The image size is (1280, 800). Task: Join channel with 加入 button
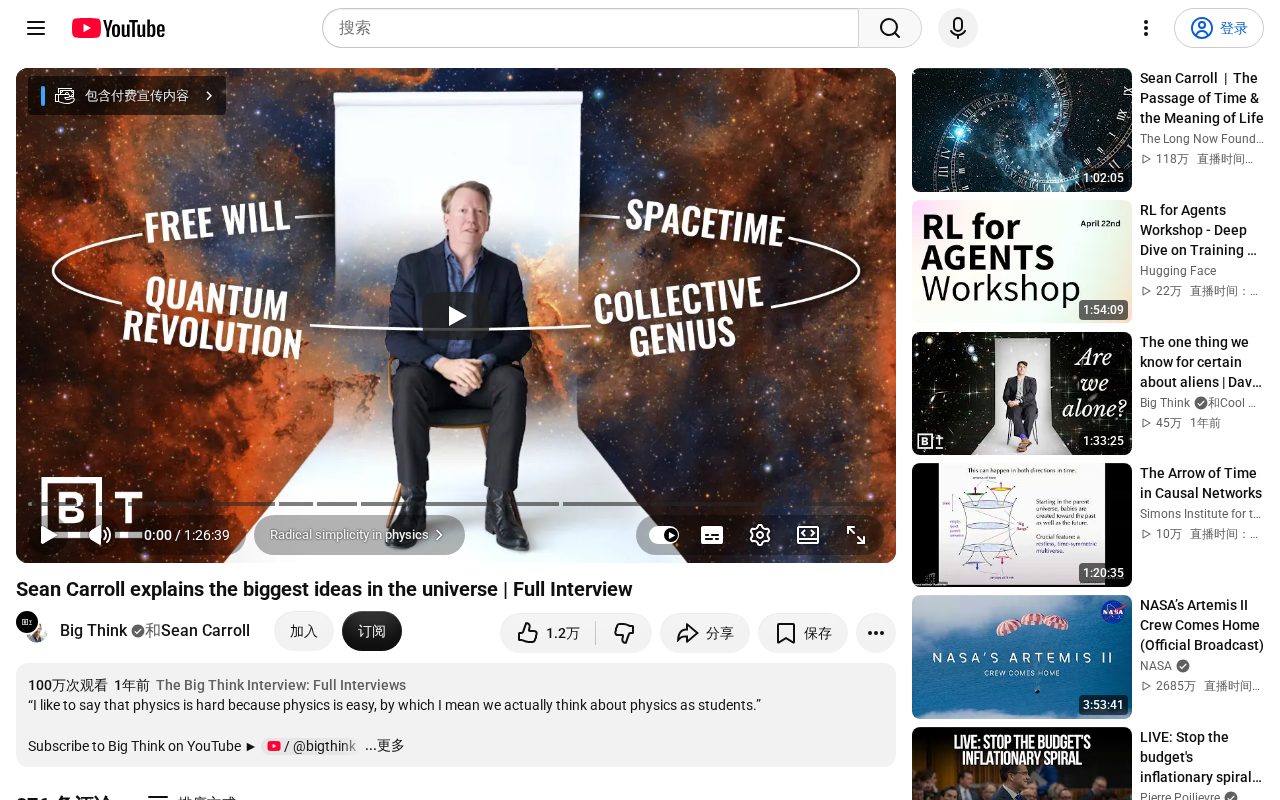tap(304, 631)
